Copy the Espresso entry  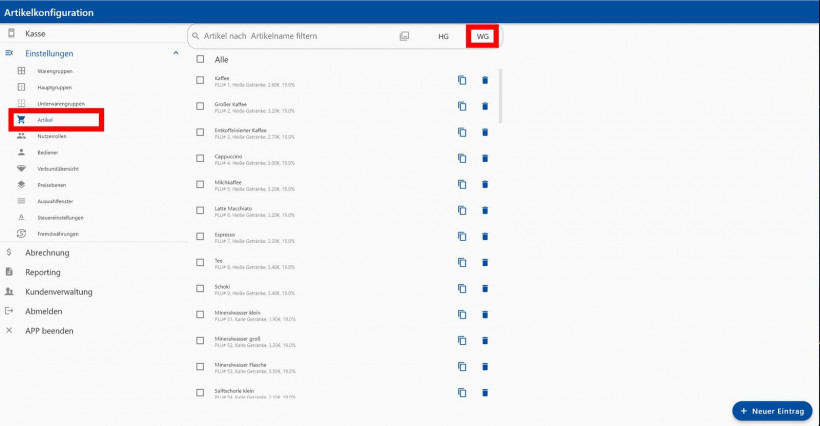(462, 236)
